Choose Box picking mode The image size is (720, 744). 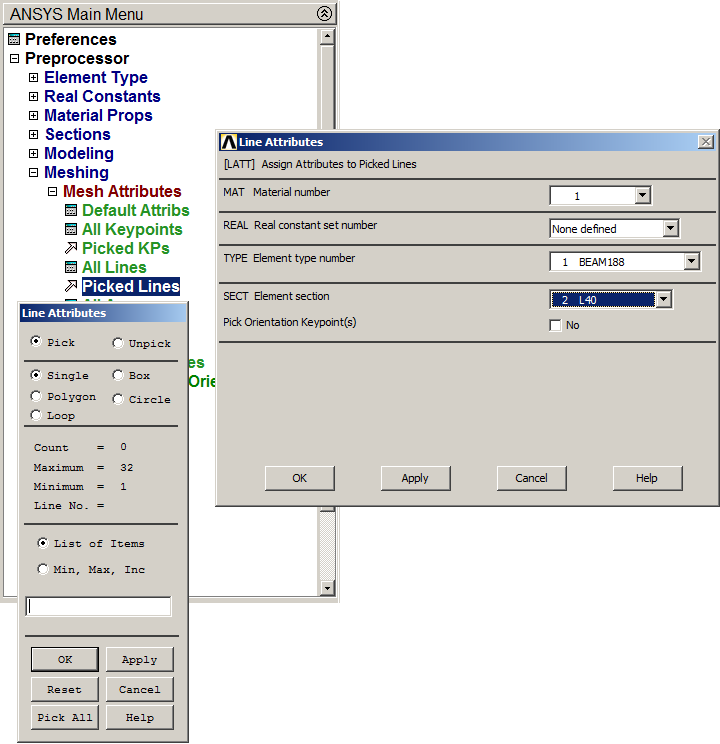coord(118,376)
